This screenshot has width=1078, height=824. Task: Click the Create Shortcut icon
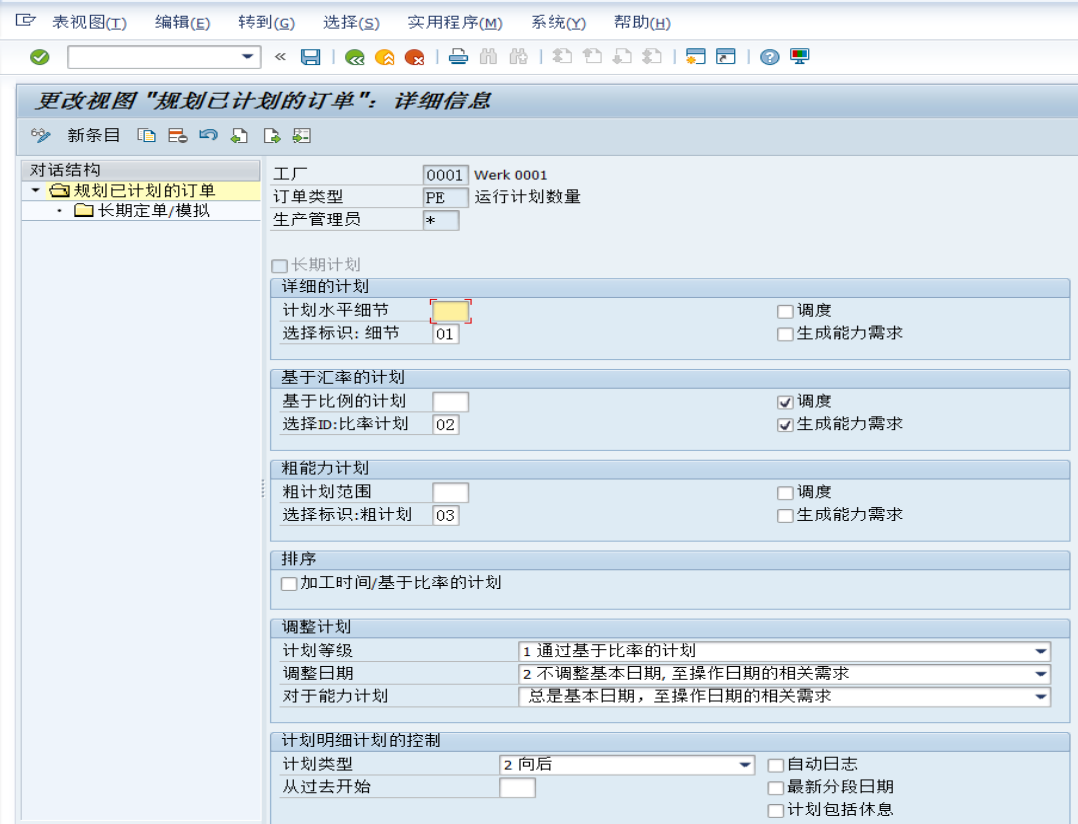pyautogui.click(x=726, y=57)
